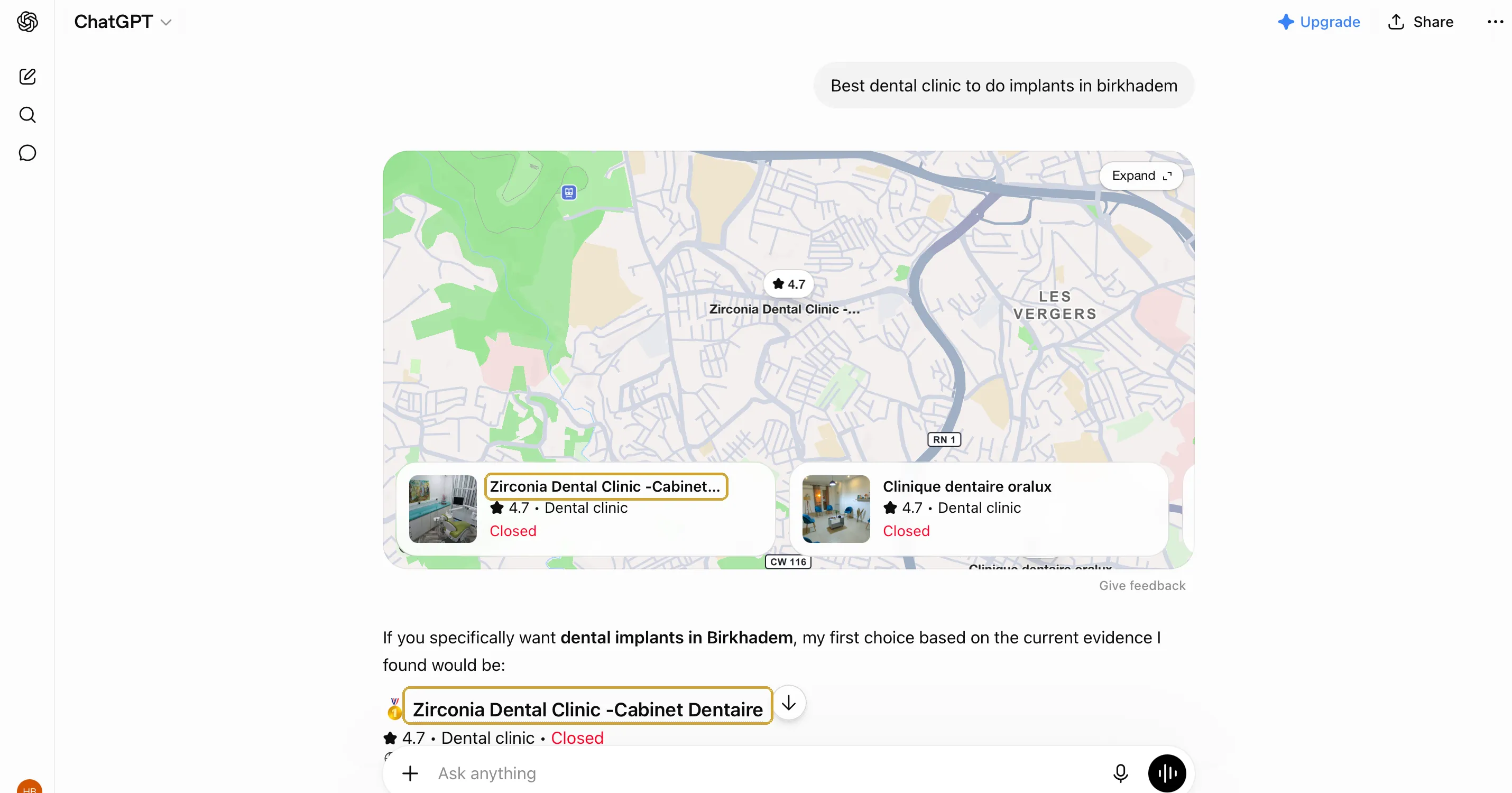Open the three-dots more options menu
Viewport: 1512px width, 793px height.
tap(1495, 22)
